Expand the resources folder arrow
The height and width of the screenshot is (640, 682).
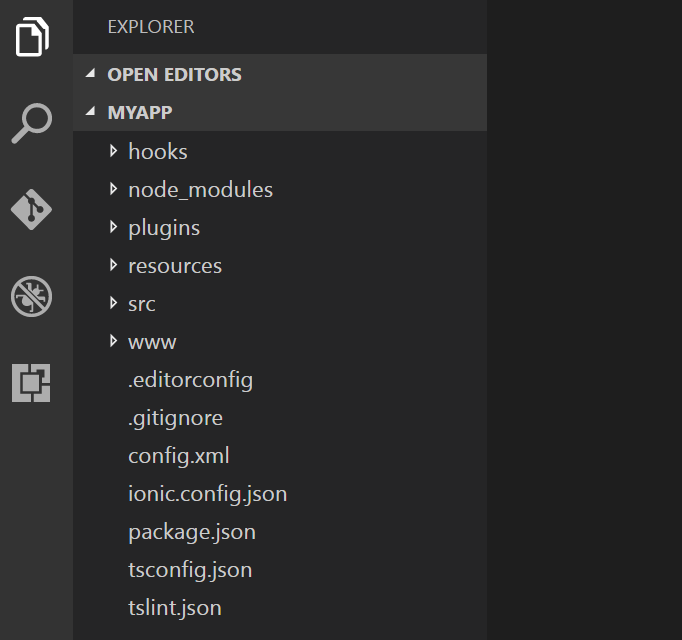pos(114,265)
